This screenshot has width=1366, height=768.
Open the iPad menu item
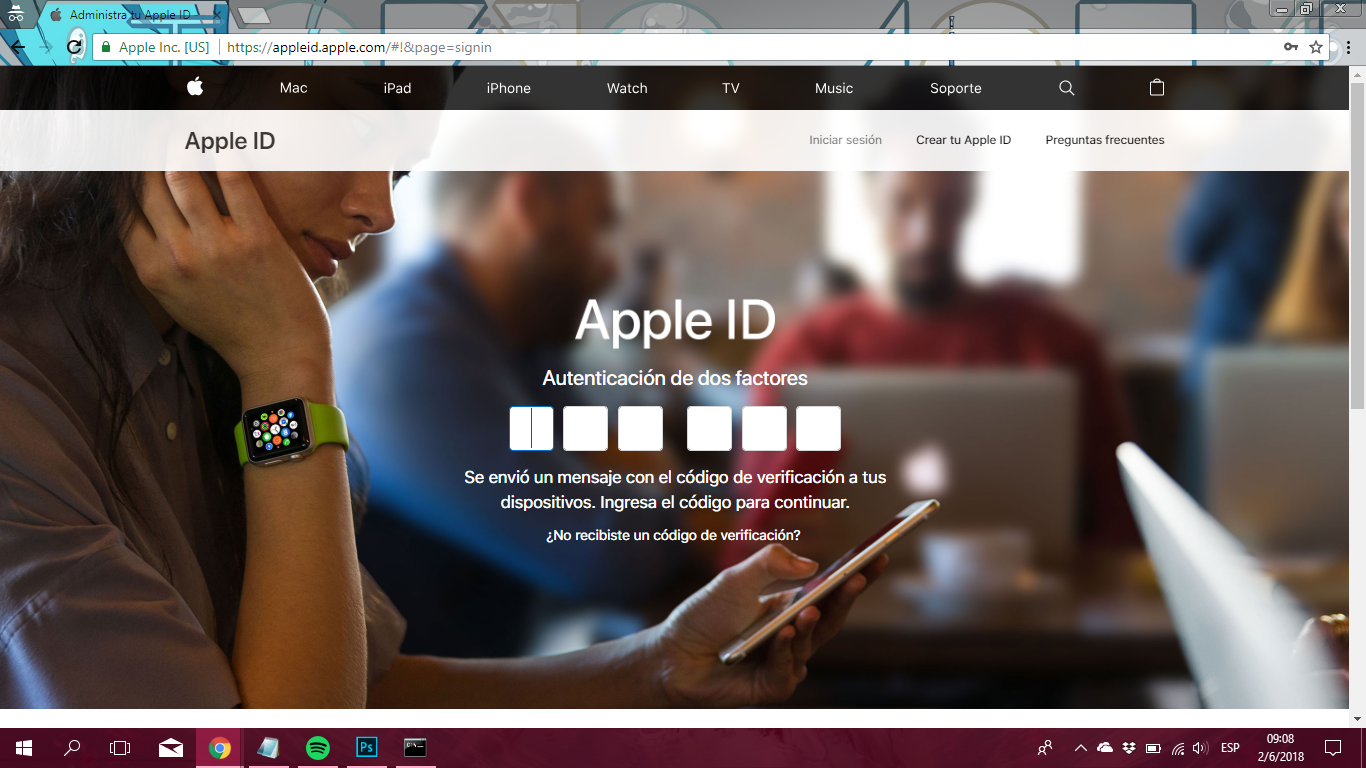397,88
